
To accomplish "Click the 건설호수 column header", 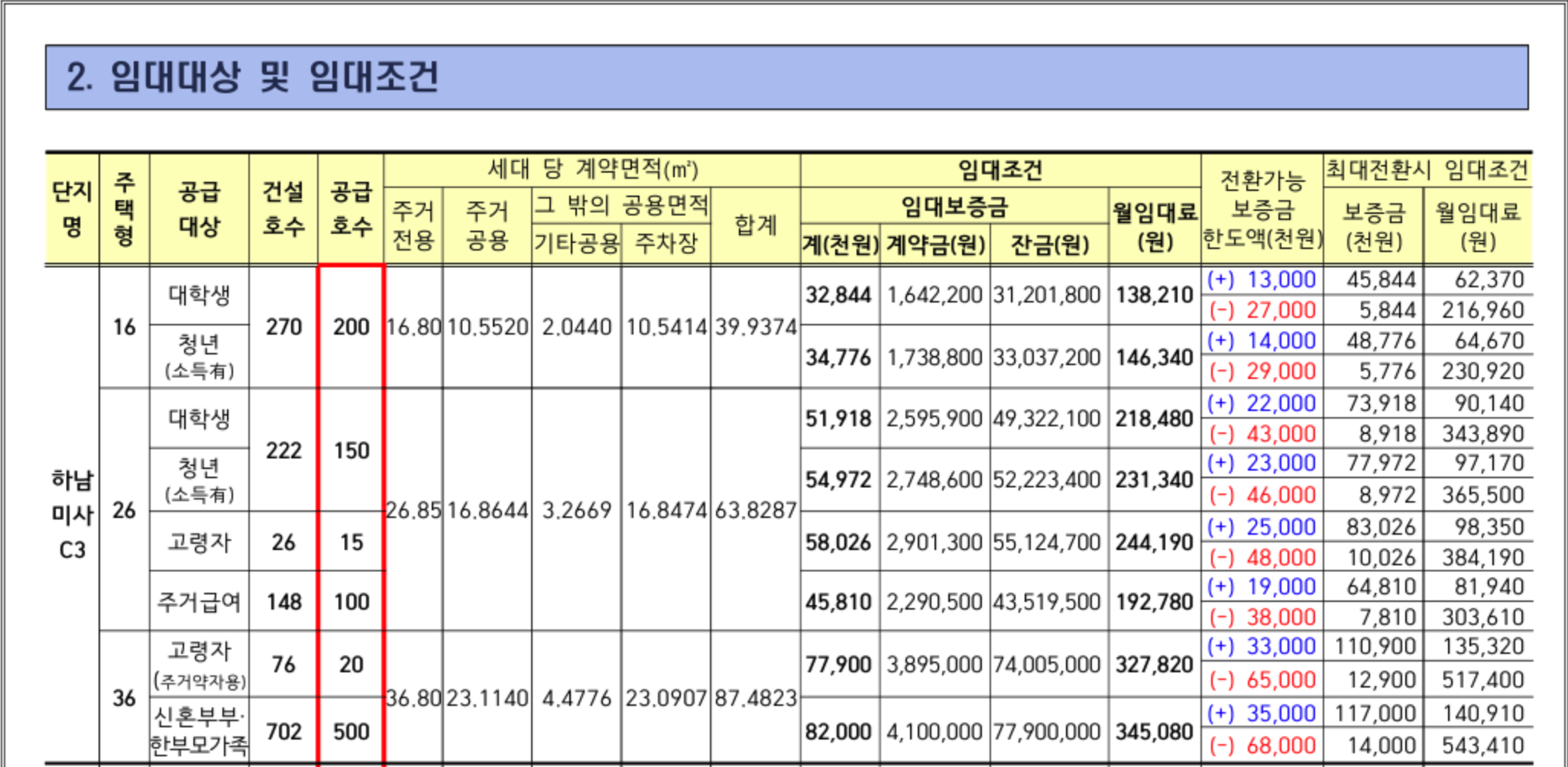I will pos(283,209).
